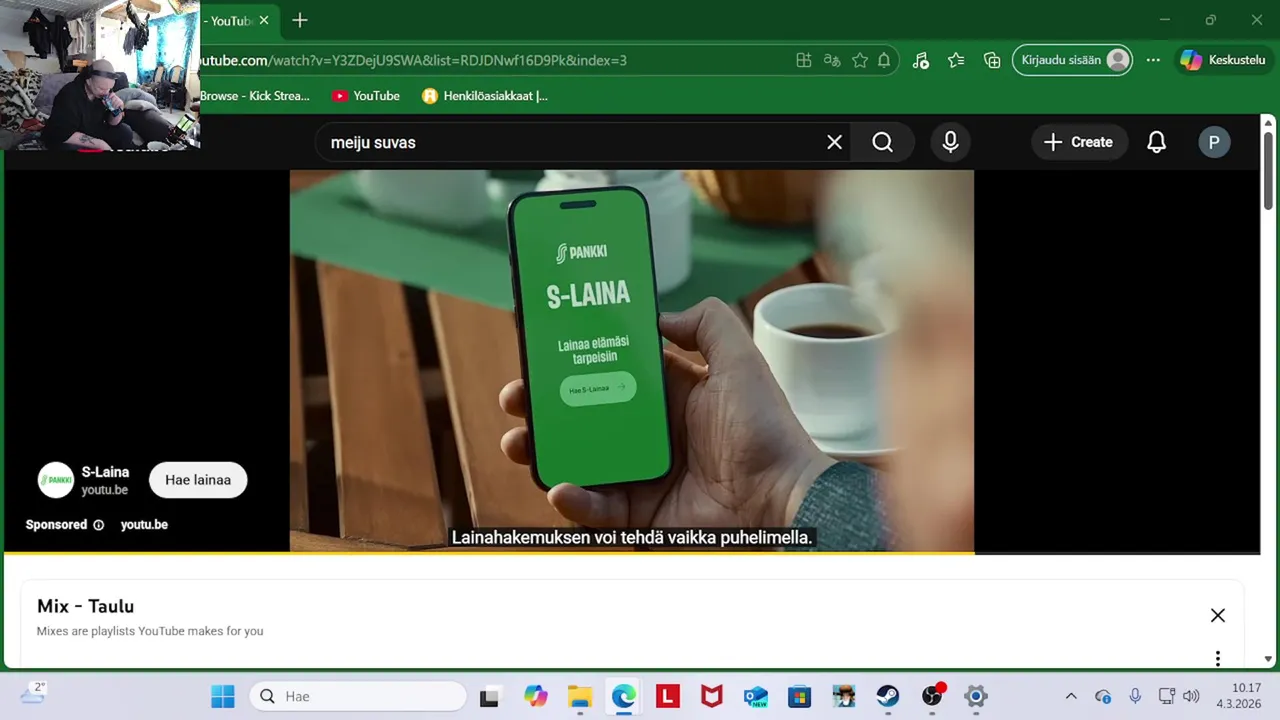Viewport: 1280px width, 720px height.
Task: Click the scrollbar up arrow
Action: [1269, 122]
